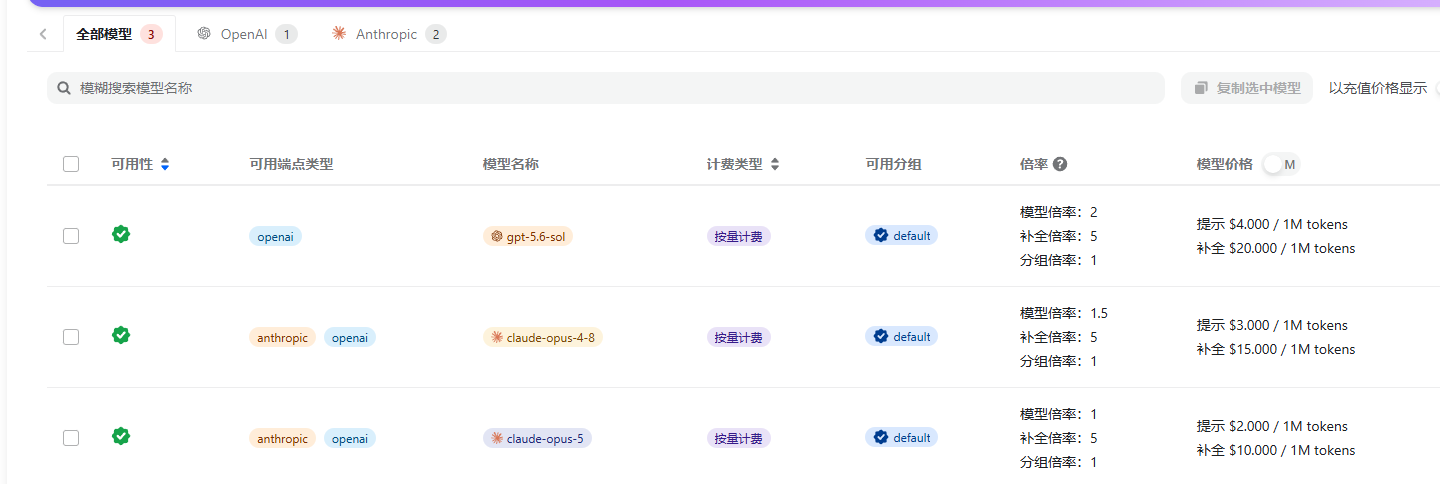The width and height of the screenshot is (1440, 484).
Task: Click the claude-opus-5 model name tag
Action: pyautogui.click(x=537, y=438)
